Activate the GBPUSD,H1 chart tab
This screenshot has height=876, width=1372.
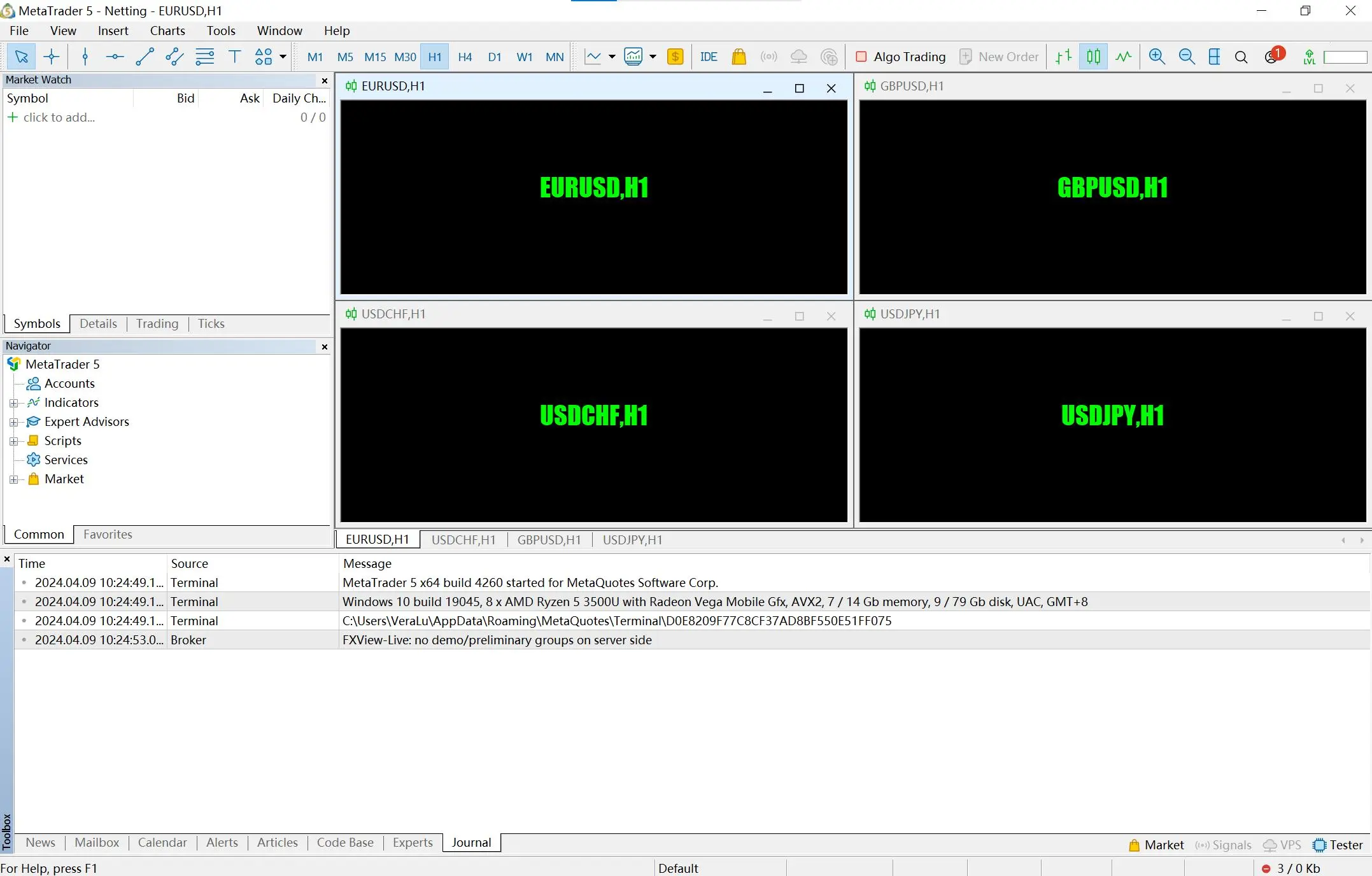point(549,540)
